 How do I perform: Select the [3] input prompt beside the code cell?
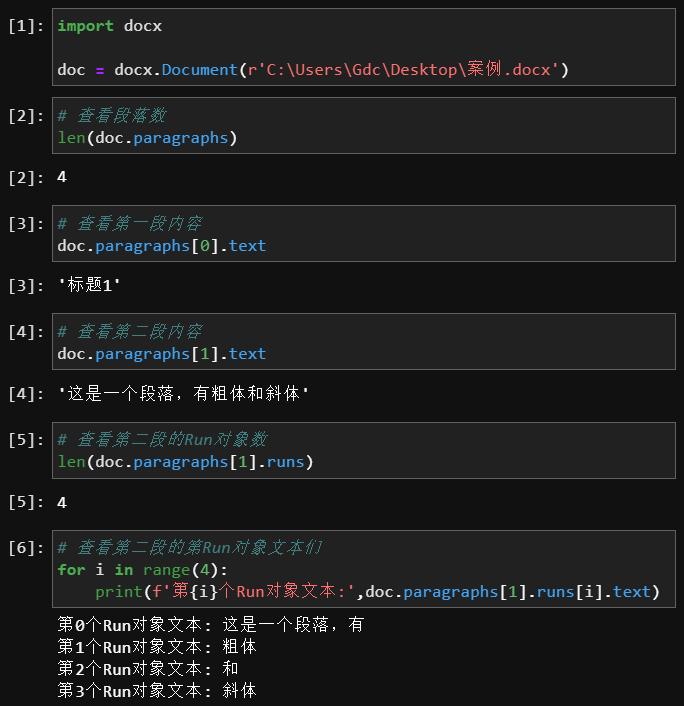[x=26, y=224]
